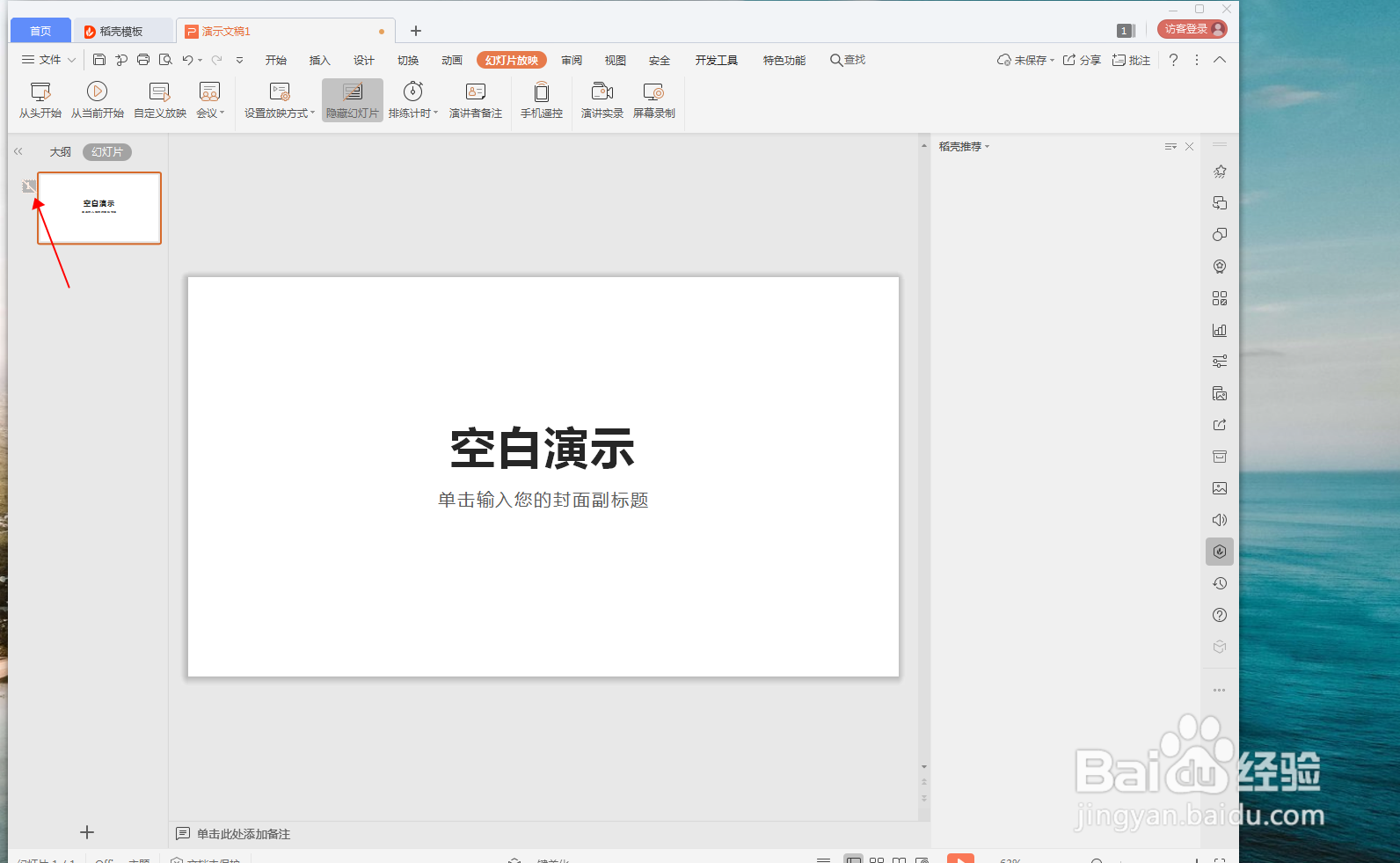Switch to 幻灯片 thumbnails view
This screenshot has width=1400, height=863.
pos(107,152)
